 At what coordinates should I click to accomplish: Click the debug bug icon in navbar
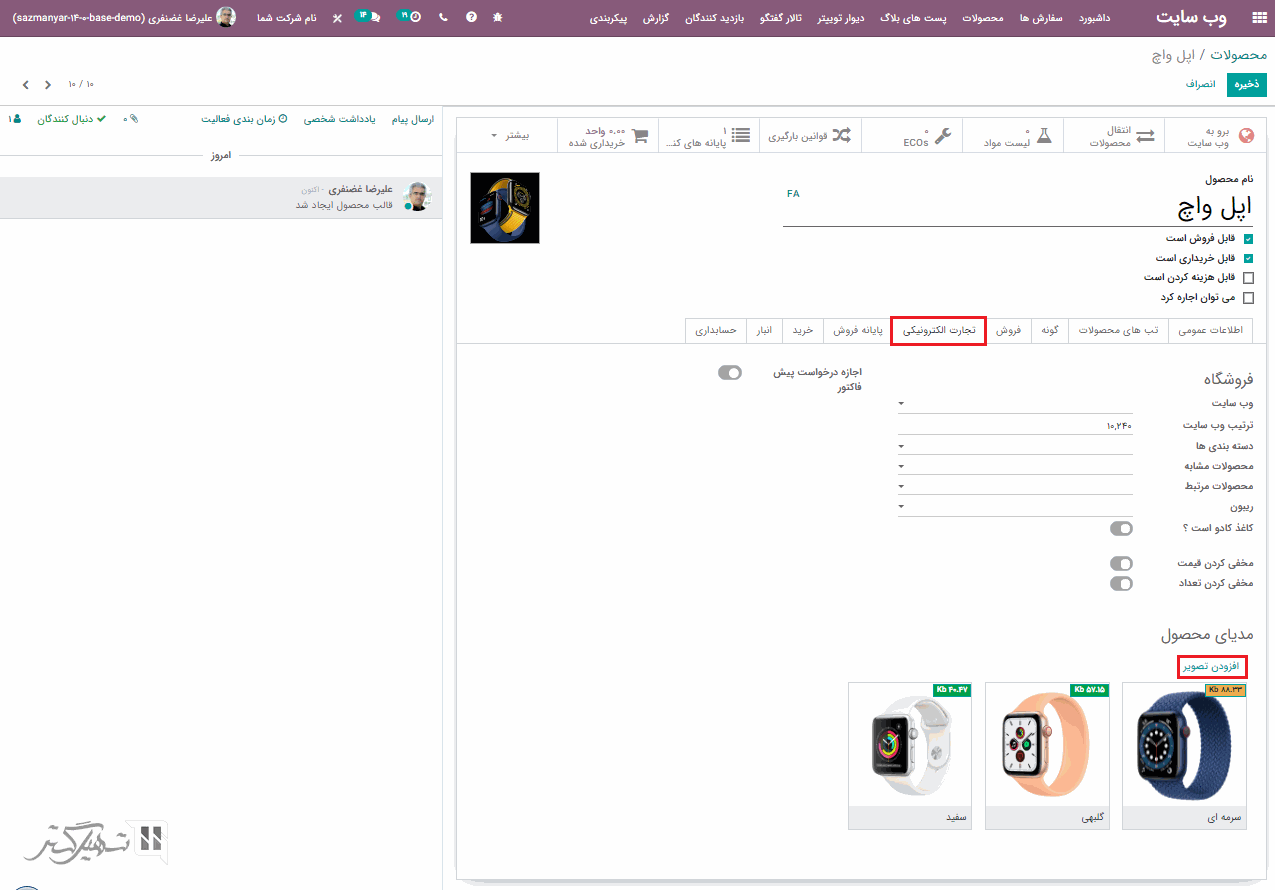(x=498, y=18)
